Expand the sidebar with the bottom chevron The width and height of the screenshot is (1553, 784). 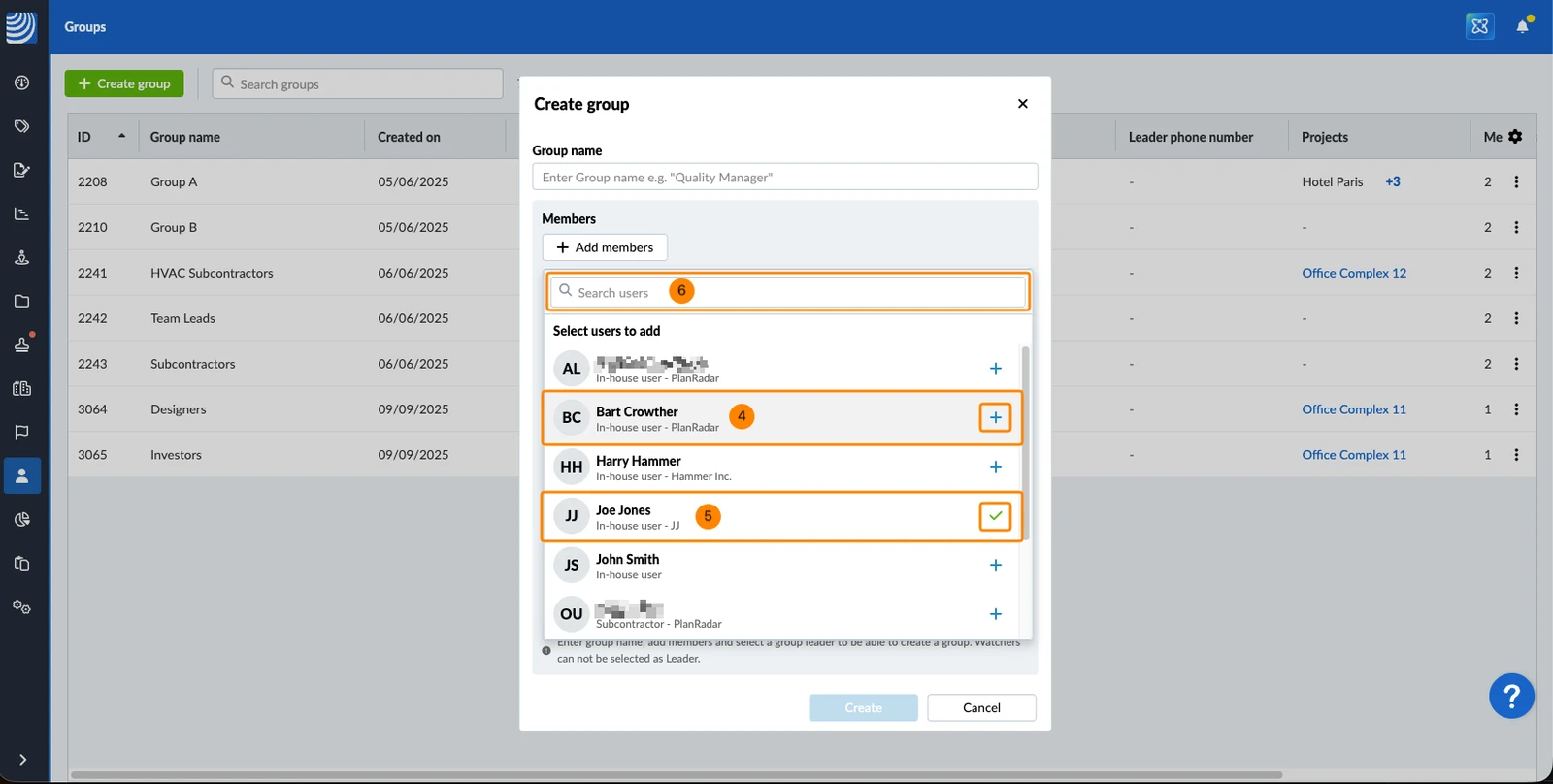coord(22,760)
